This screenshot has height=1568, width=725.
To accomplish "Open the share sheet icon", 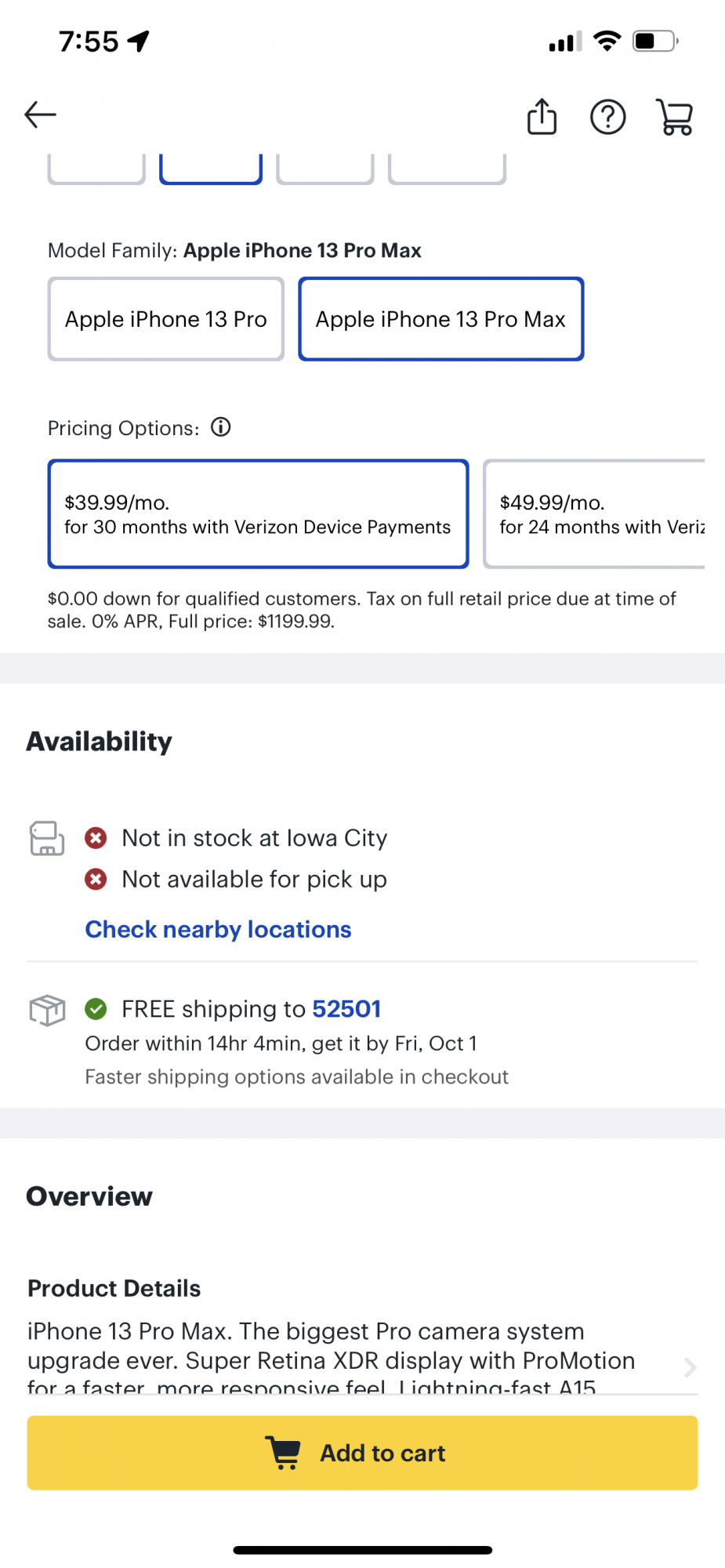I will click(542, 117).
